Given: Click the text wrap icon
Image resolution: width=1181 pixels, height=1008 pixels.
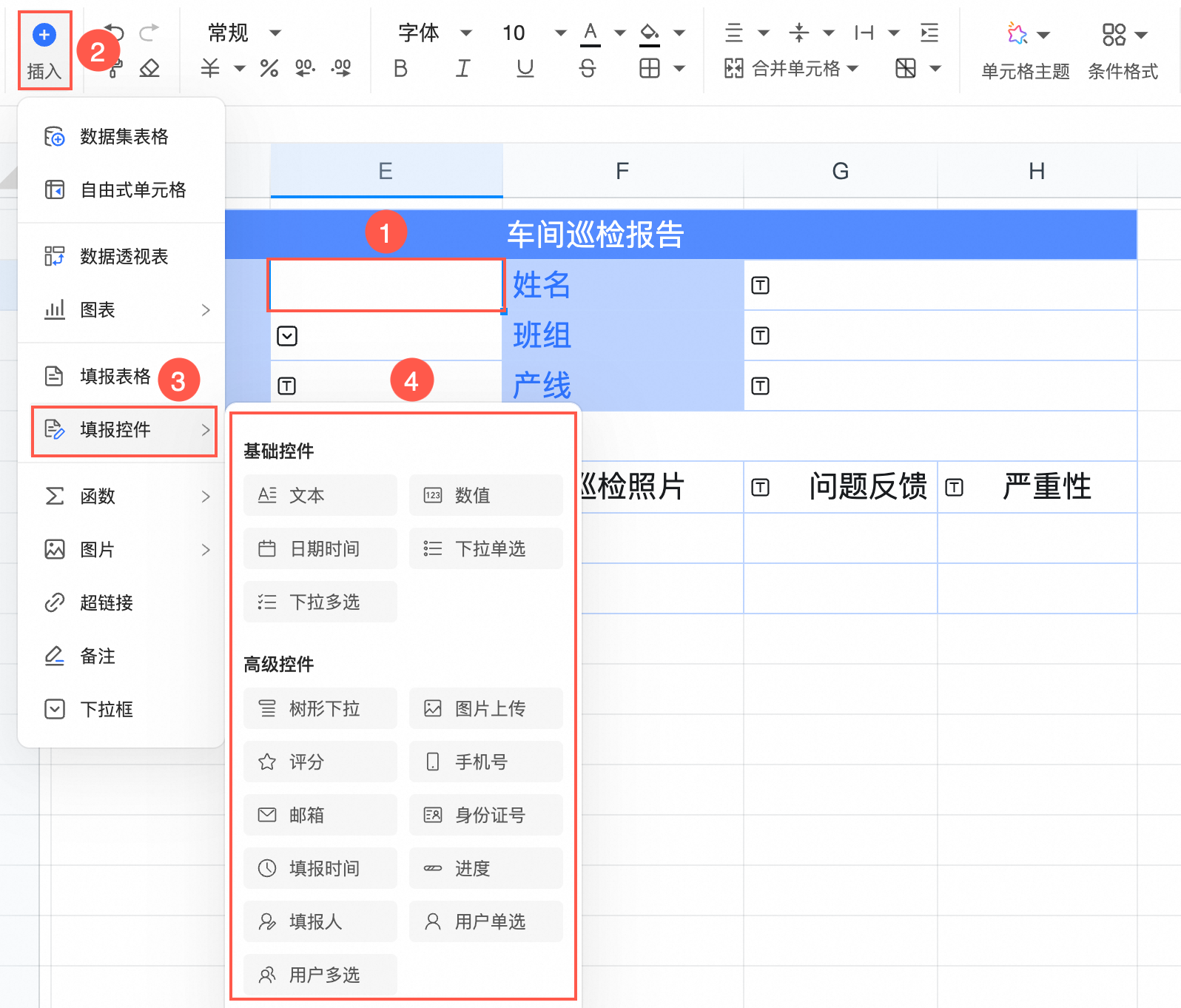Looking at the screenshot, I should click(864, 33).
